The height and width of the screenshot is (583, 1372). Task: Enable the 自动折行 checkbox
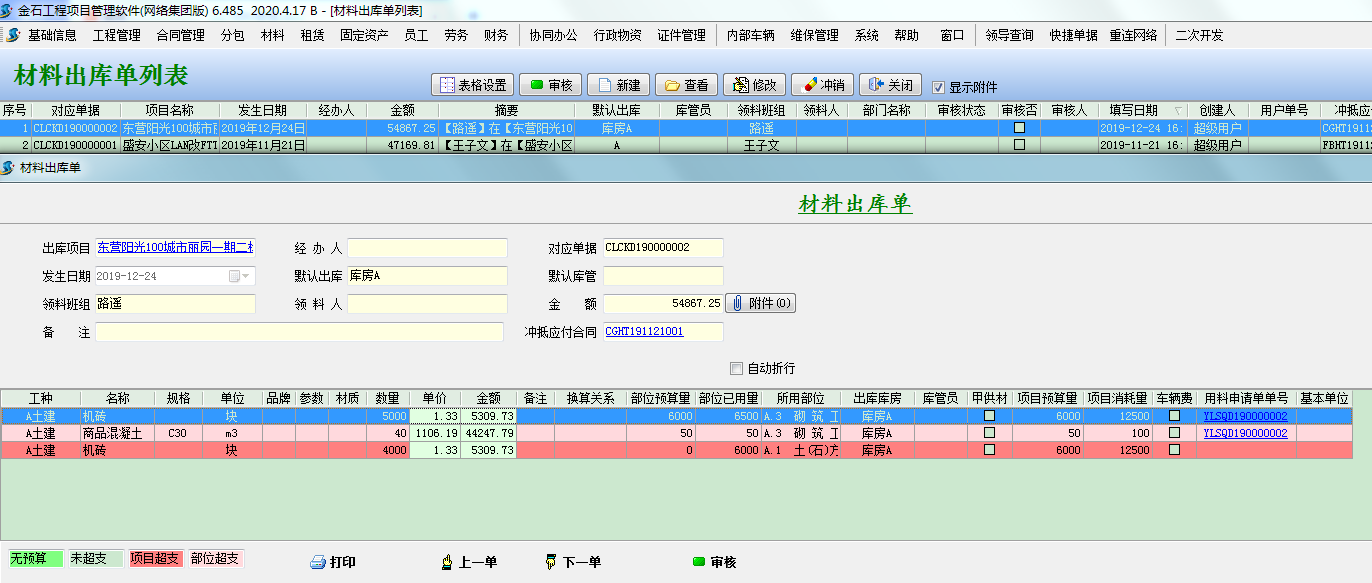(737, 368)
